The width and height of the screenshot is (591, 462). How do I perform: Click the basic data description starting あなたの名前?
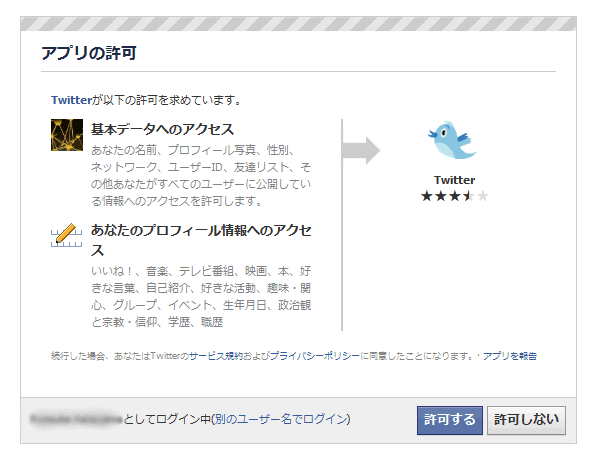(x=201, y=176)
